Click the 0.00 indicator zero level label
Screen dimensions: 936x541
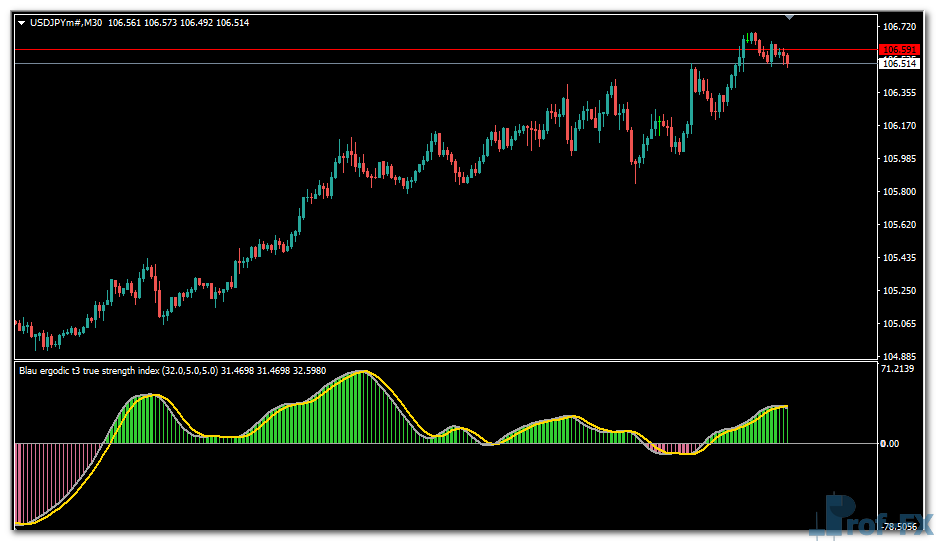pyautogui.click(x=888, y=444)
